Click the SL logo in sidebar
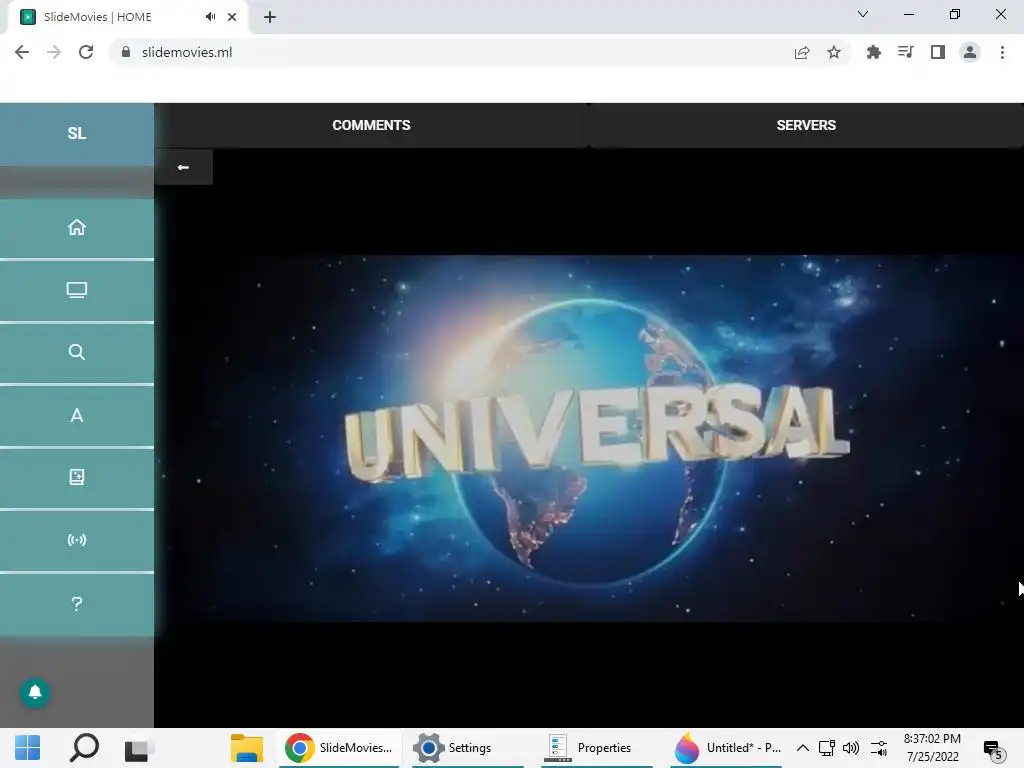 tap(76, 133)
